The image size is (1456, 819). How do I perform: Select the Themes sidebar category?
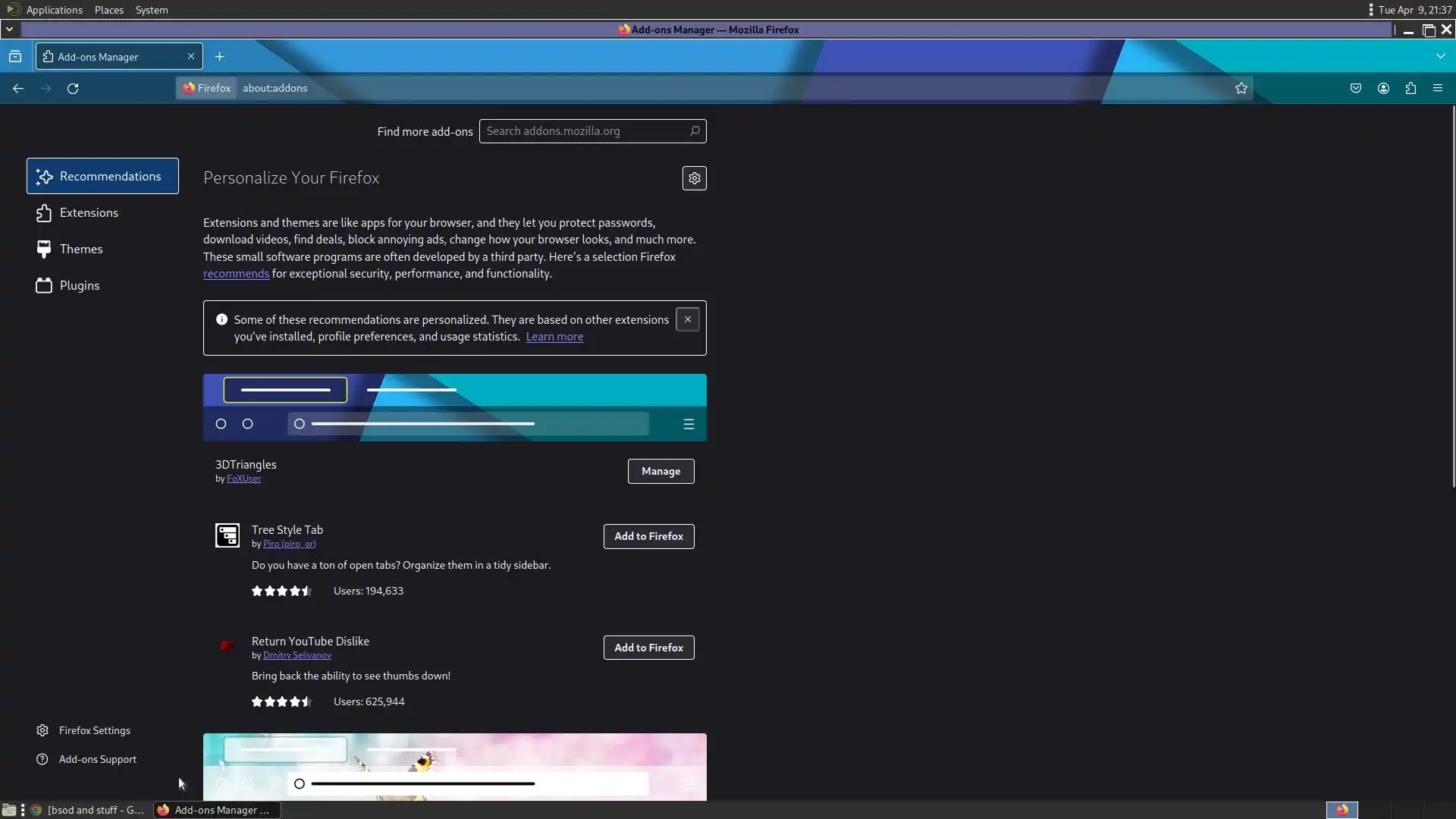80,249
